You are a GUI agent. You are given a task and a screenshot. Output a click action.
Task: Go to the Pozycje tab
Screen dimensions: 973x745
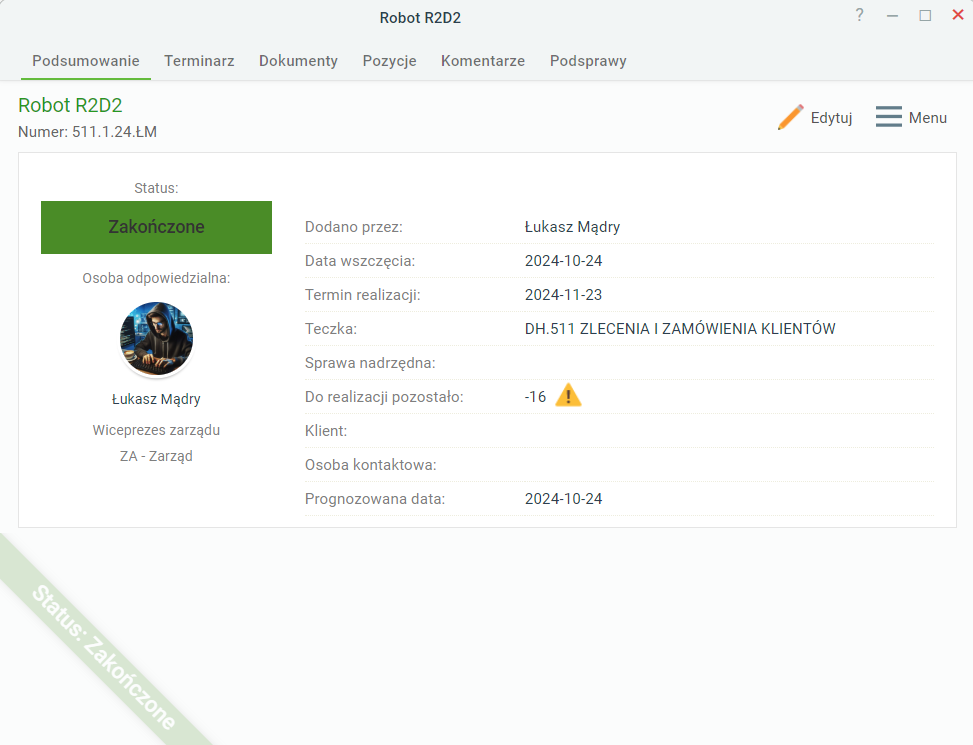coord(390,61)
